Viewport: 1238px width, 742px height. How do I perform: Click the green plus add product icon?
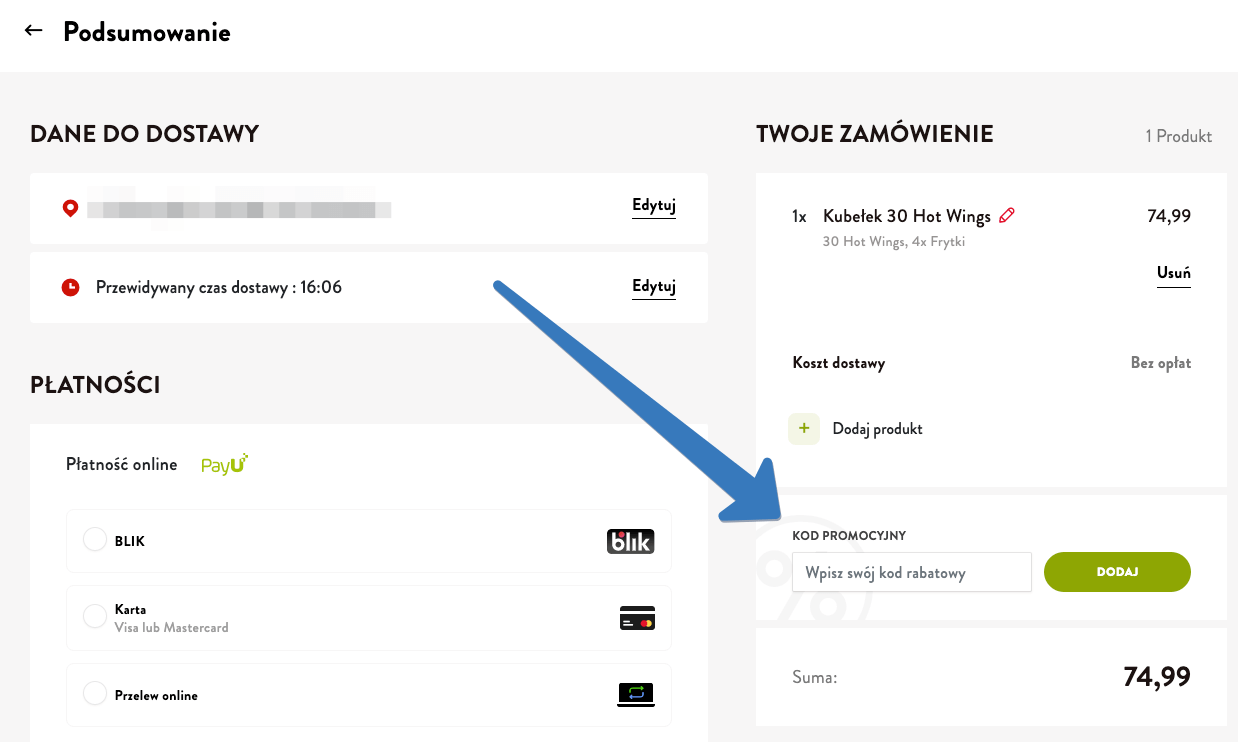tap(804, 428)
